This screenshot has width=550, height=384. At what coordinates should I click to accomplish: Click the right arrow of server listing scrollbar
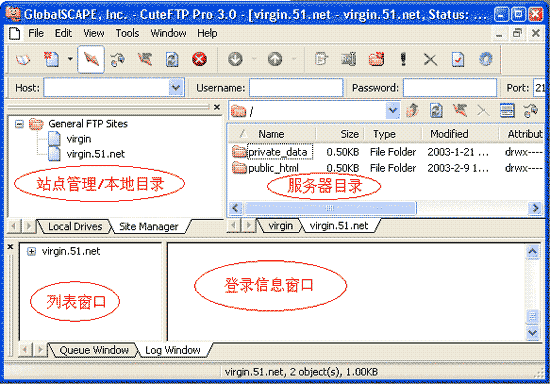click(535, 208)
